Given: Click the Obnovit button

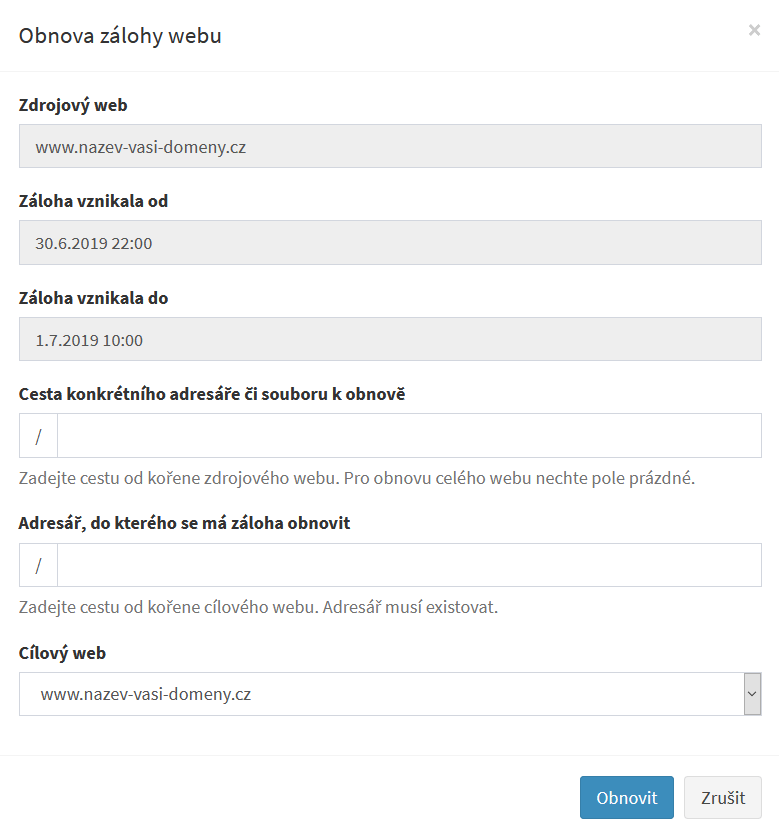Looking at the screenshot, I should click(x=626, y=798).
